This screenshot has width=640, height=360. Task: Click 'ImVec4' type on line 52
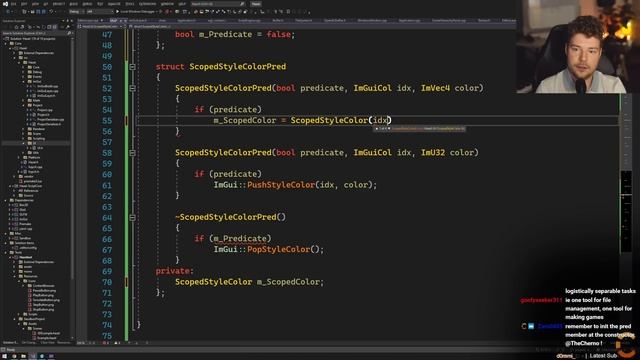[x=435, y=88]
